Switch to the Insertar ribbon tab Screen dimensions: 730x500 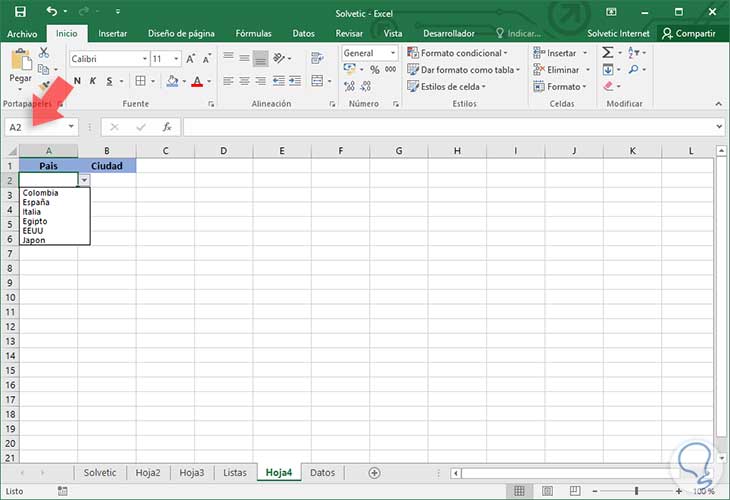113,34
